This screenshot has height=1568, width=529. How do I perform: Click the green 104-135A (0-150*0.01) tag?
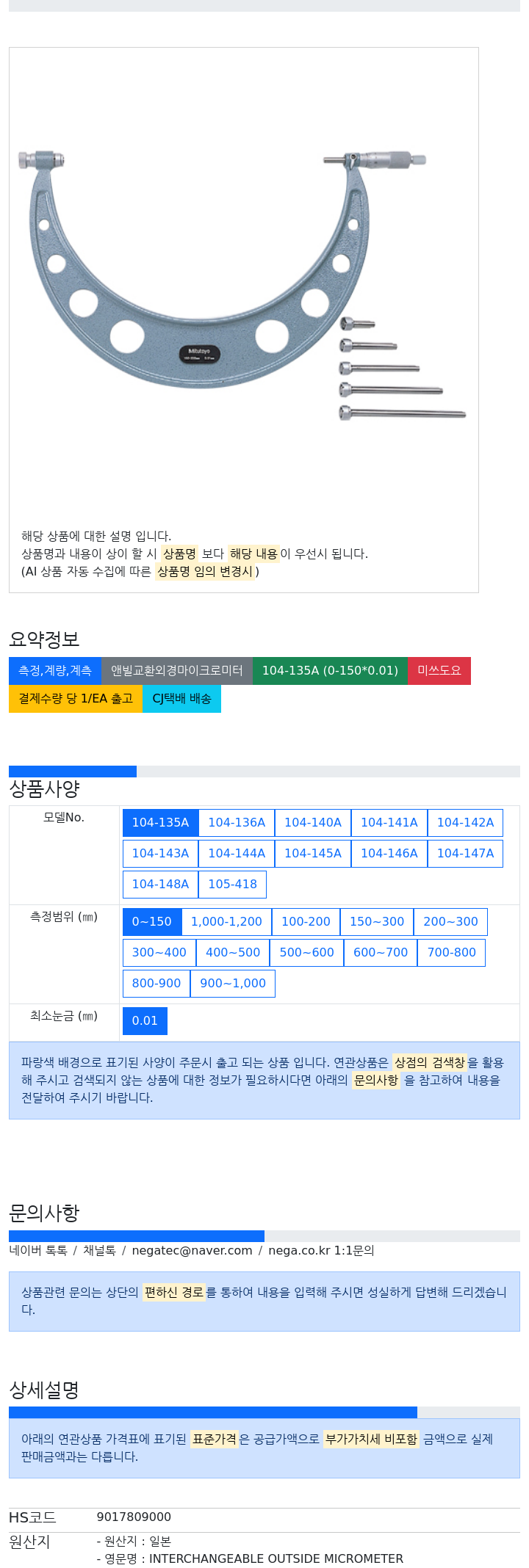pos(330,671)
